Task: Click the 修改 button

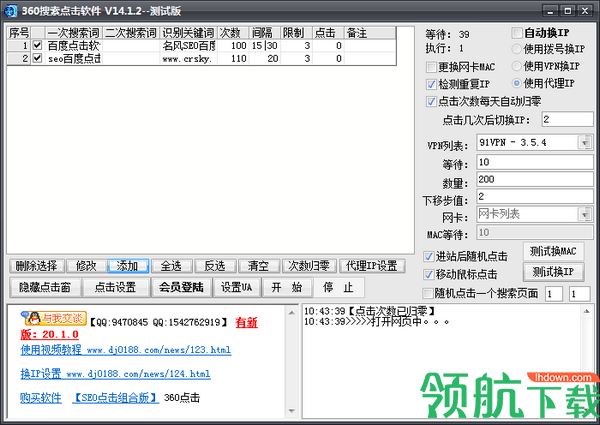Action: (x=86, y=266)
